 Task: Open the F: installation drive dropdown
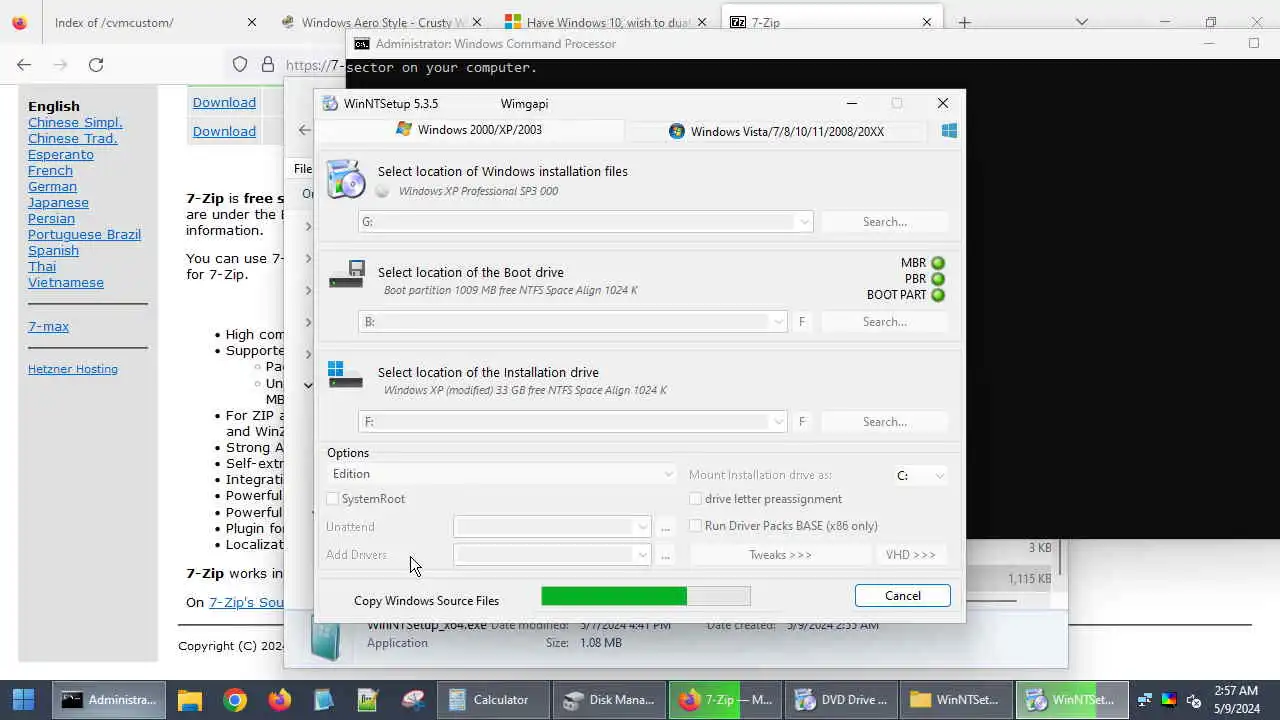[778, 422]
